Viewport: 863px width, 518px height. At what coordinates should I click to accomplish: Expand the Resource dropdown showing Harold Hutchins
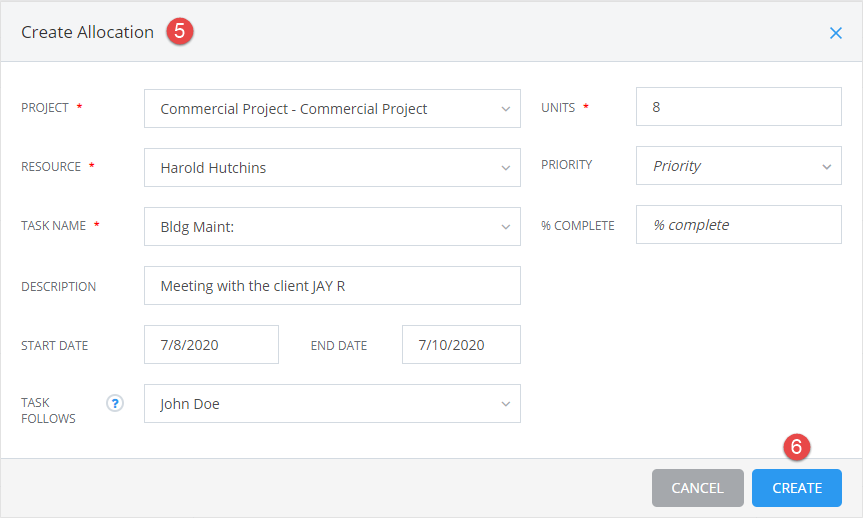[x=332, y=167]
